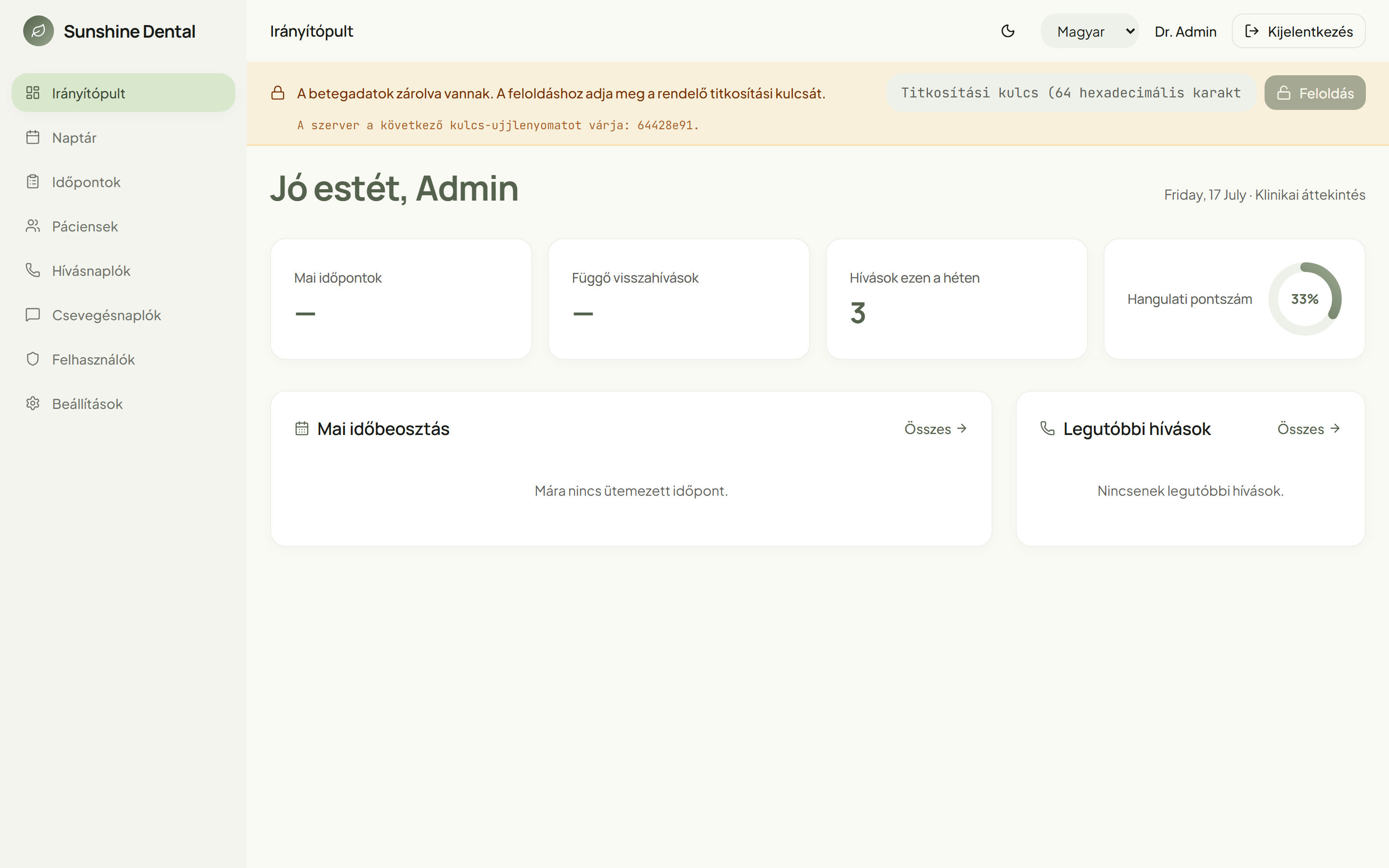Select Páciensek in the sidebar
The image size is (1389, 868).
pos(123,226)
